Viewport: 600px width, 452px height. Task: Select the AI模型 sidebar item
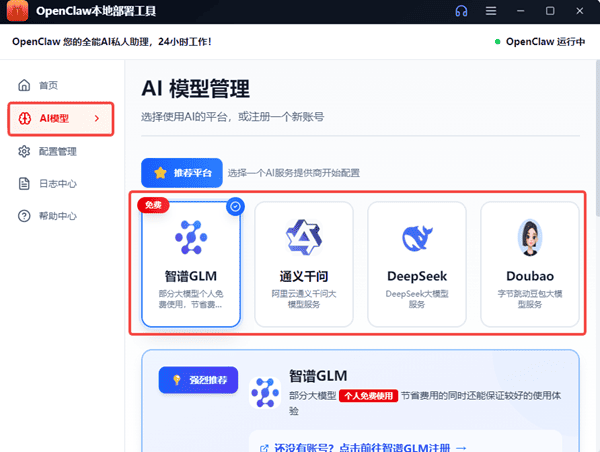click(61, 119)
